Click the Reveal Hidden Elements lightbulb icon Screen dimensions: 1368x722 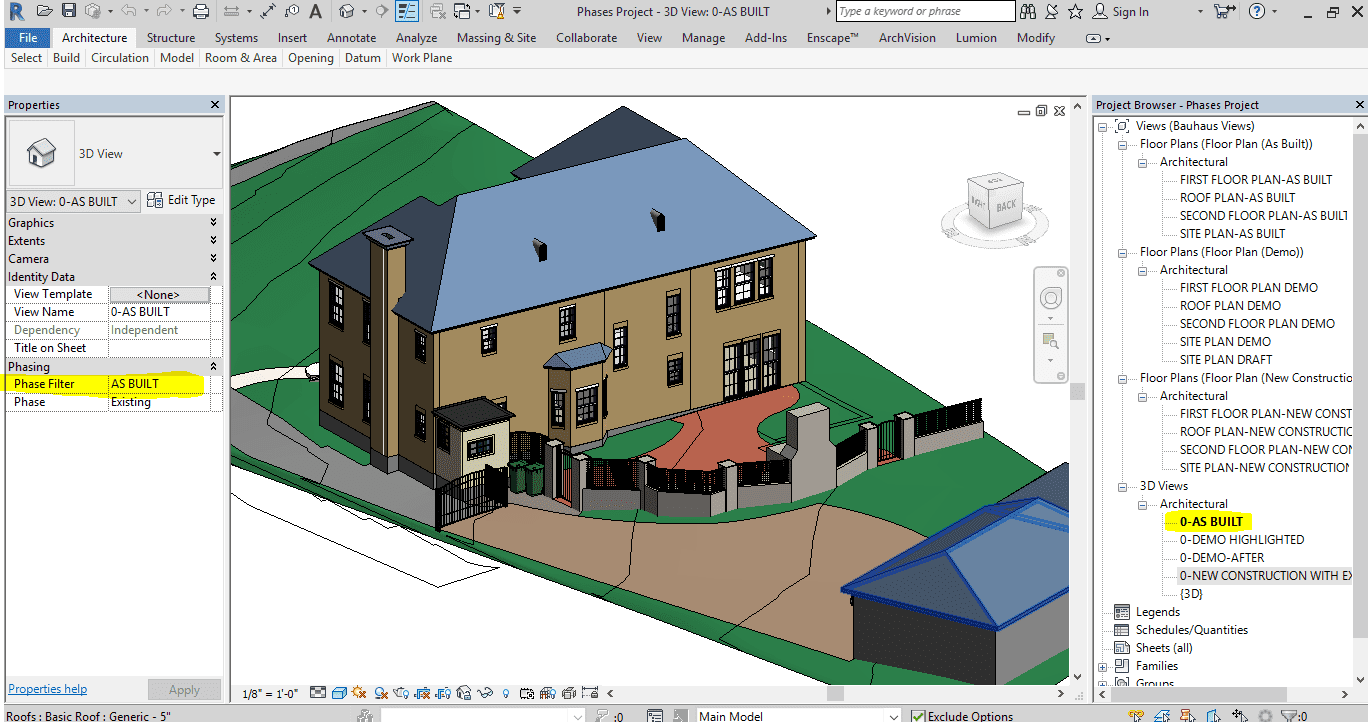pos(506,692)
